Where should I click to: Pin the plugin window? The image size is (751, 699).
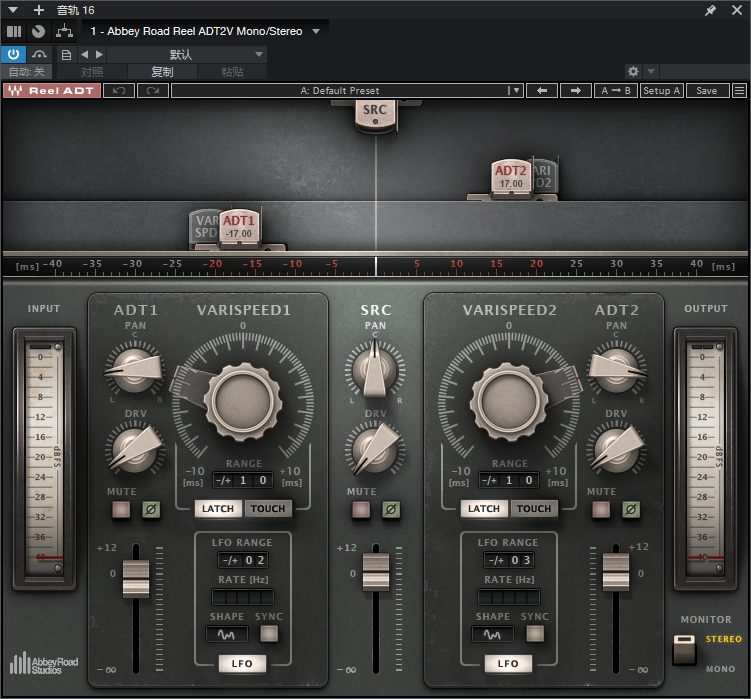[x=710, y=10]
